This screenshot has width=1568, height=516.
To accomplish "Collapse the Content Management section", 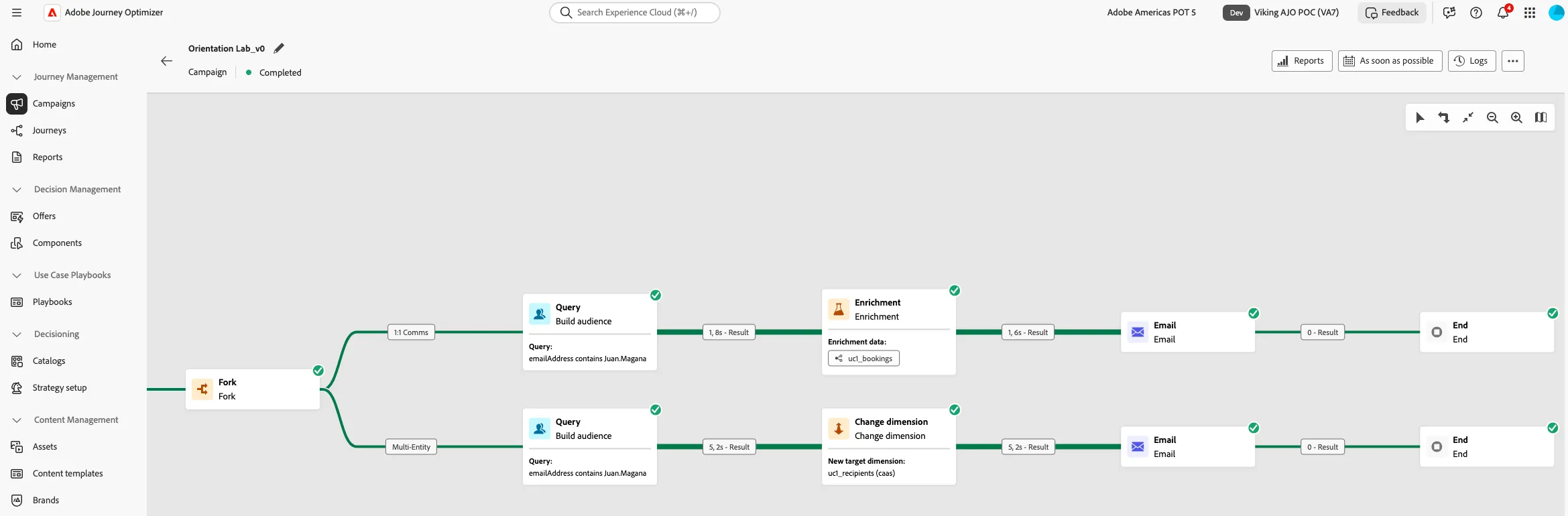I will pyautogui.click(x=17, y=420).
